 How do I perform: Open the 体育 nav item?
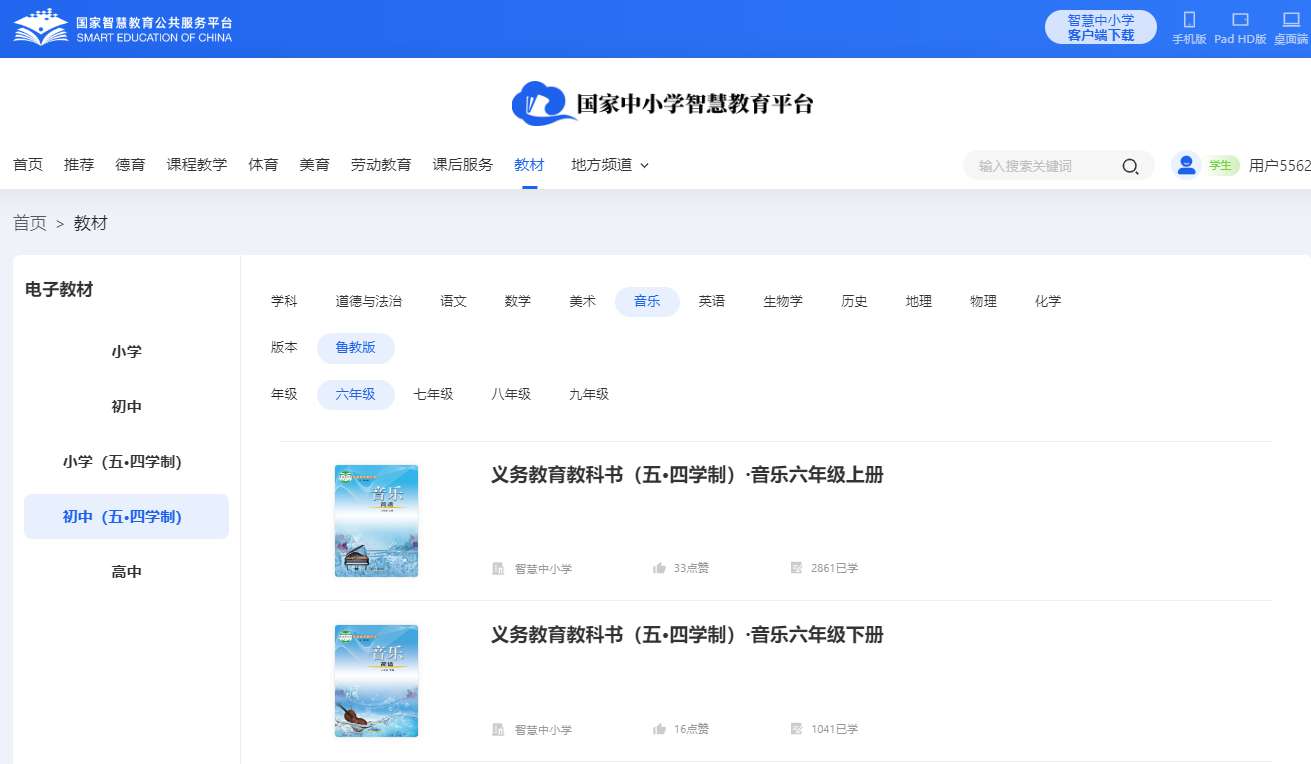(x=263, y=165)
